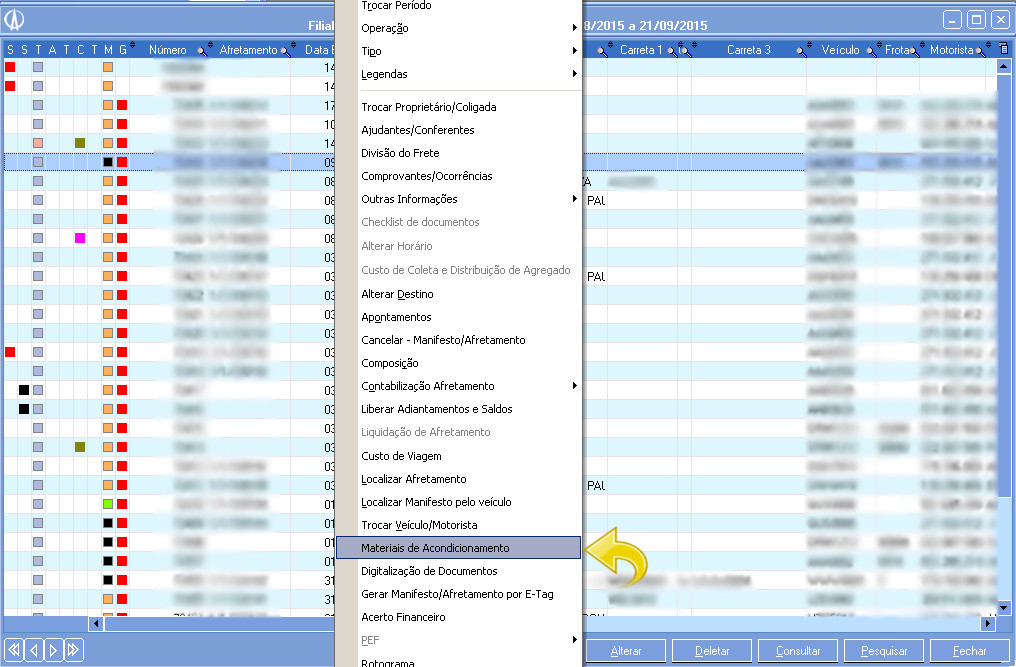Click the next record arrow button
Viewport: 1016px width, 667px height.
point(54,650)
